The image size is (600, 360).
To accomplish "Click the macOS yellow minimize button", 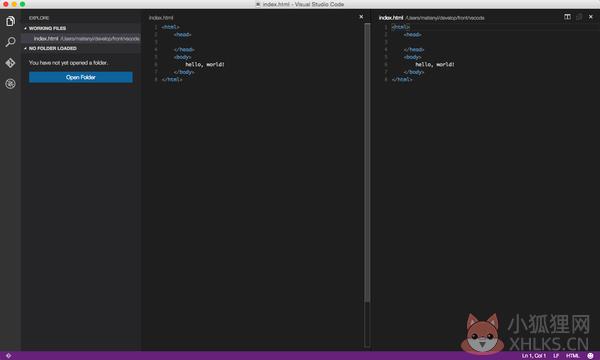I will pos(14,4).
